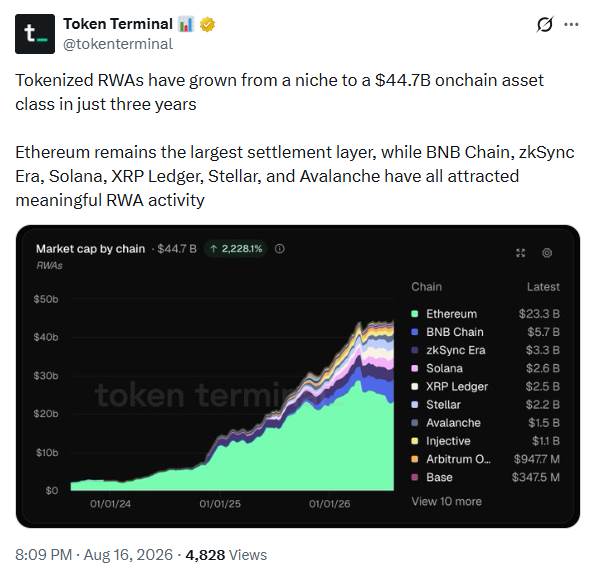The height and width of the screenshot is (571, 594).
Task: Click the gold verified badge
Action: [207, 24]
